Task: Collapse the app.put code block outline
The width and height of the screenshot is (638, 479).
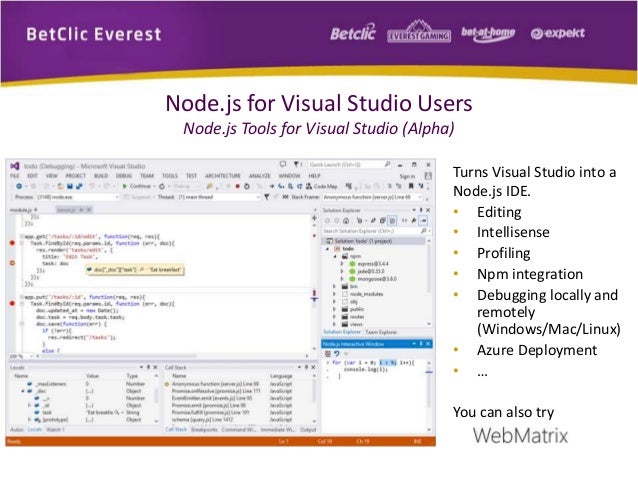Action: pos(22,297)
